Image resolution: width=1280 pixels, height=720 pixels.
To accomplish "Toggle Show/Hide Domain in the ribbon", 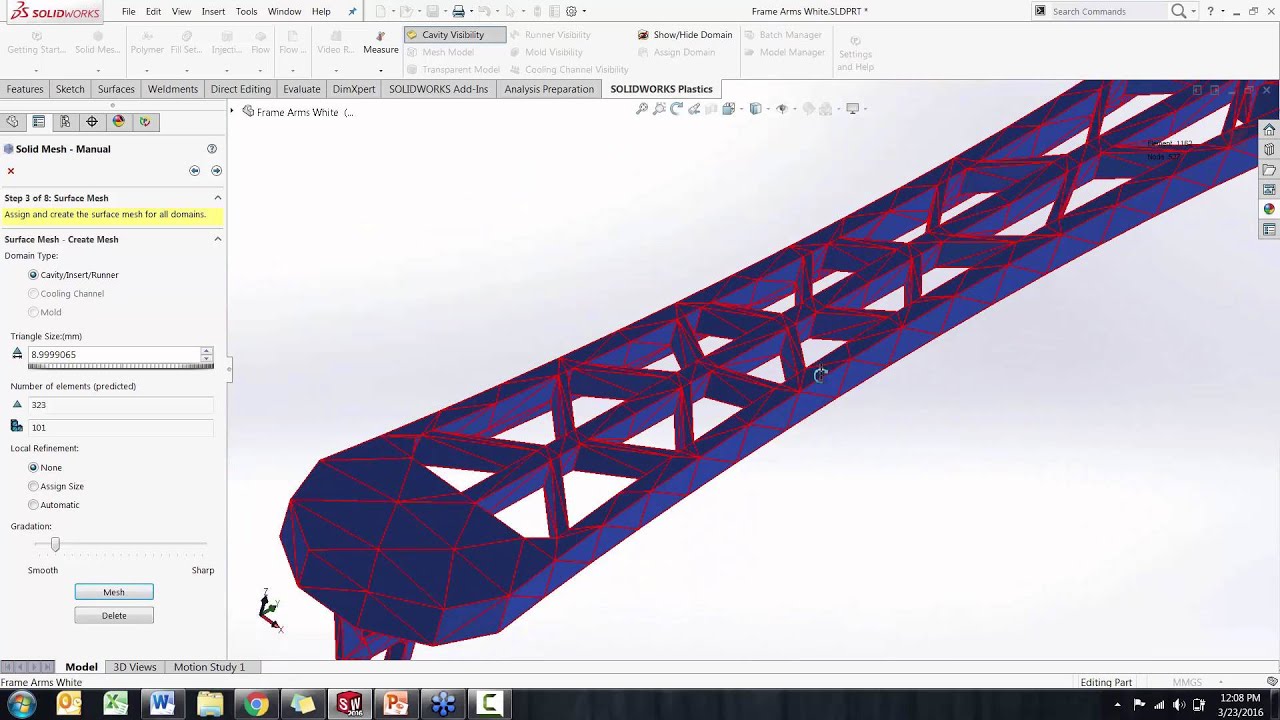I will pos(685,35).
